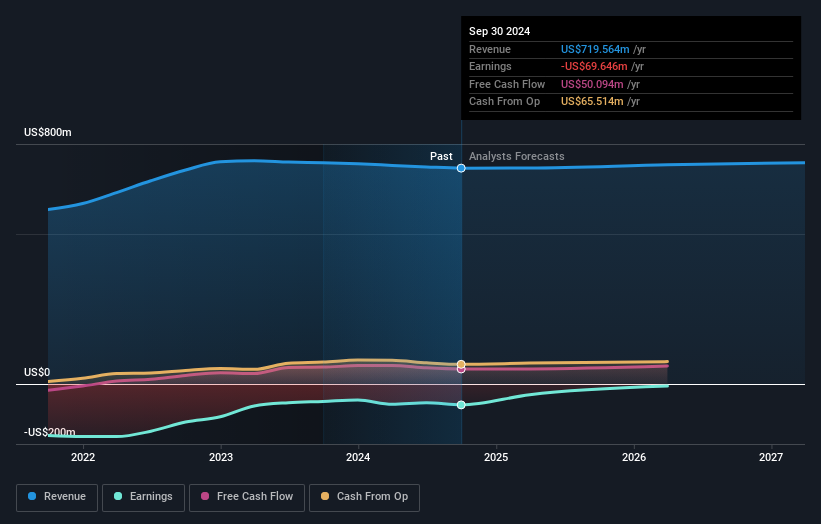Click the US$50.094m free cash flow value
The image size is (821, 524).
pyautogui.click(x=592, y=84)
